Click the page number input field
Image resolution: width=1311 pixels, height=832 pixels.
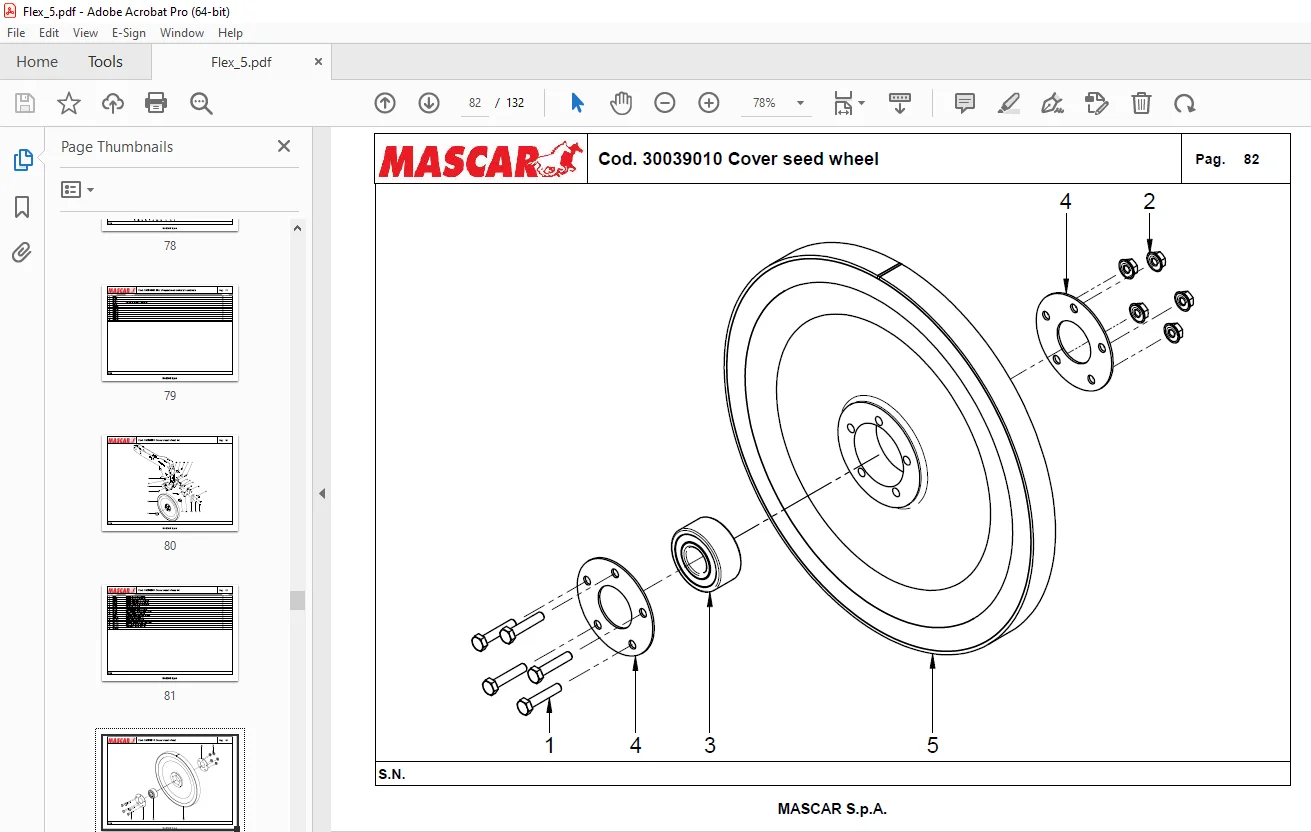(x=474, y=103)
